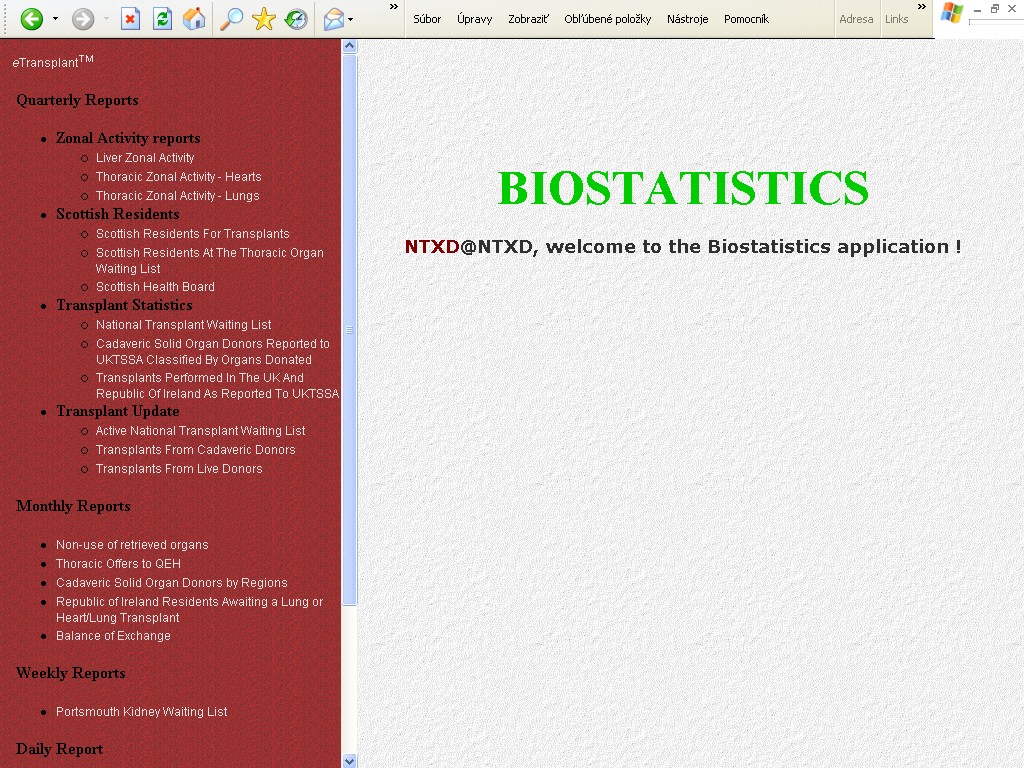Open the Obľúbené položky menu
The height and width of the screenshot is (768, 1024).
point(607,19)
